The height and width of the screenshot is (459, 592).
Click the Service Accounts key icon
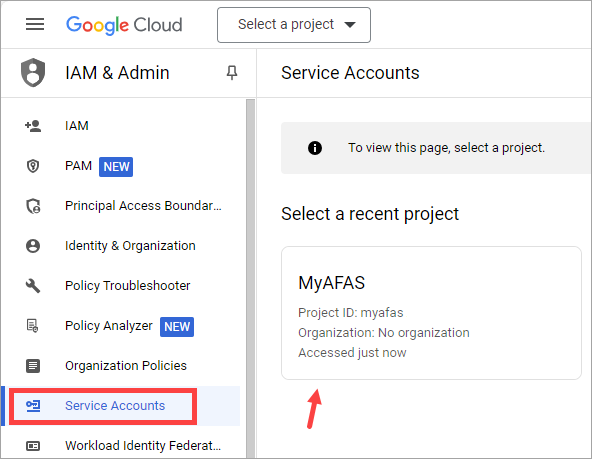33,406
